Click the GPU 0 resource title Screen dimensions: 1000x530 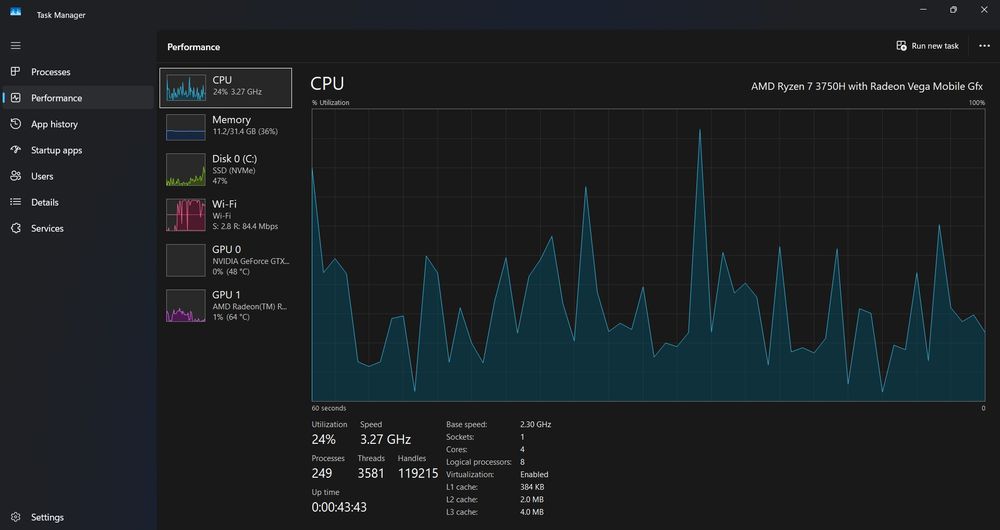226,249
